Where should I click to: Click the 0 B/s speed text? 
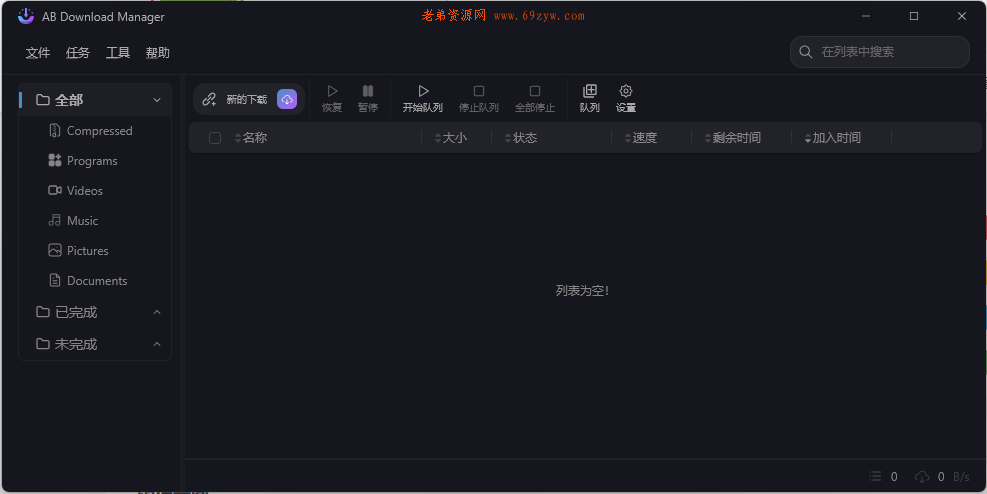pyautogui.click(x=954, y=476)
